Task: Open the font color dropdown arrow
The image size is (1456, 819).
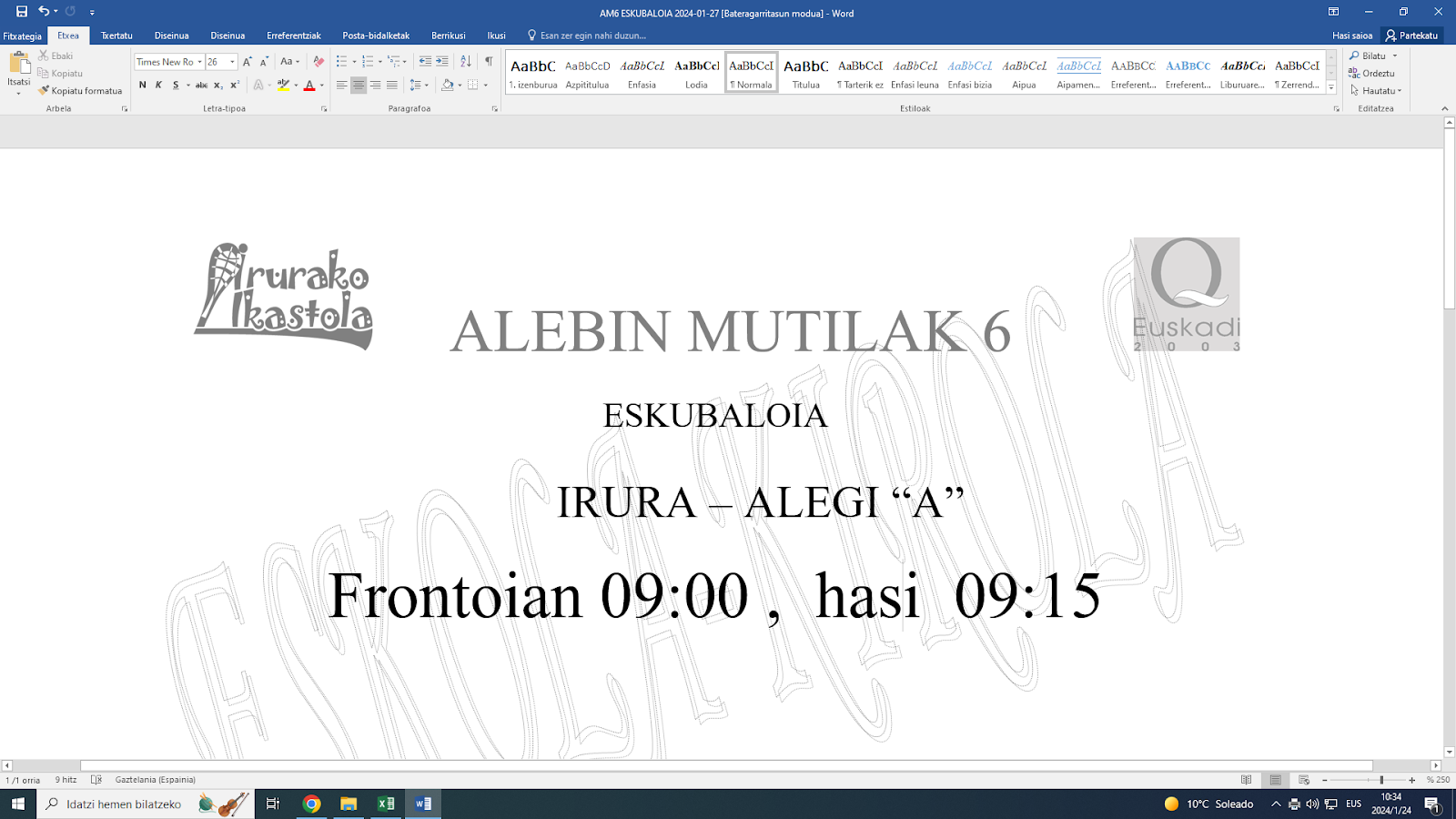Action: (x=322, y=86)
